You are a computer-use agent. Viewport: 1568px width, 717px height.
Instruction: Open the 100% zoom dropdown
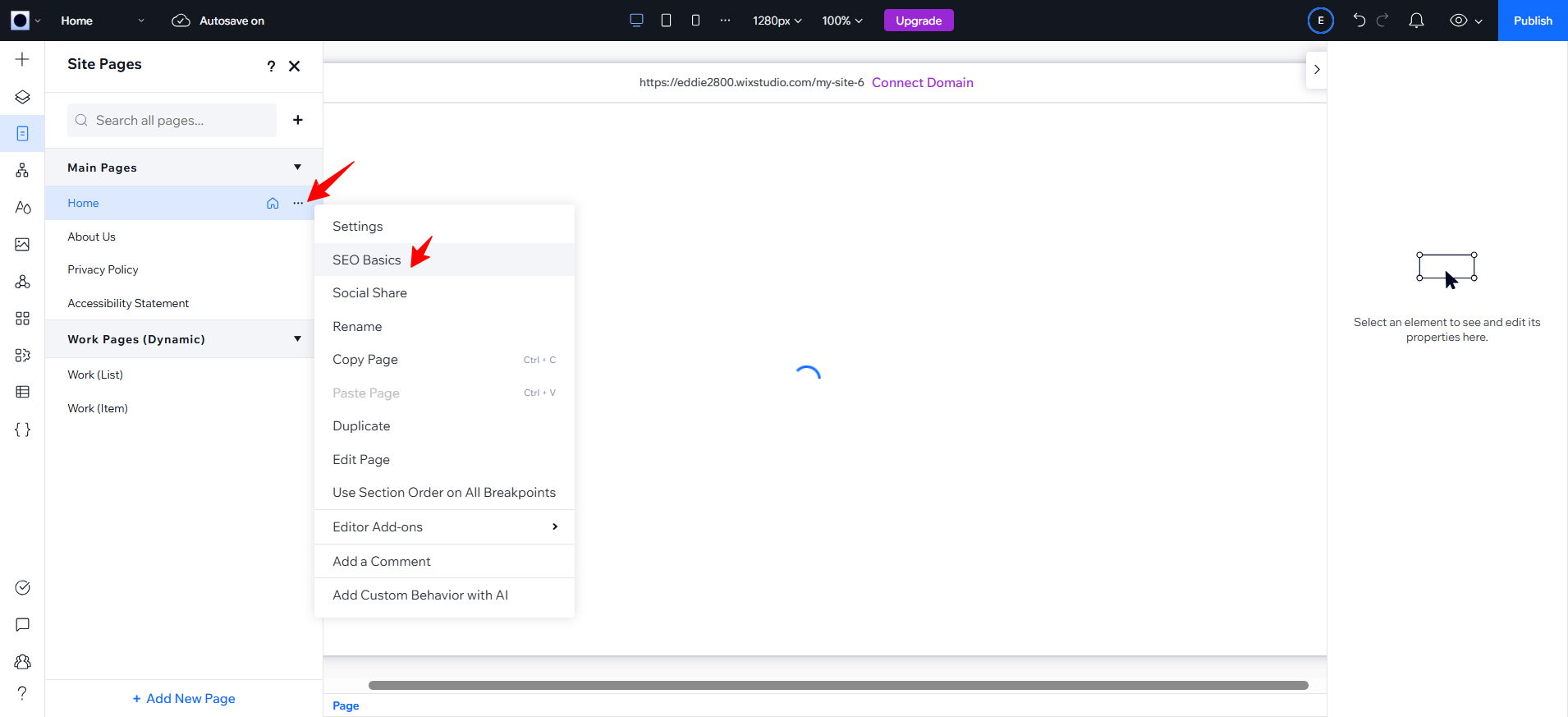coord(842,21)
